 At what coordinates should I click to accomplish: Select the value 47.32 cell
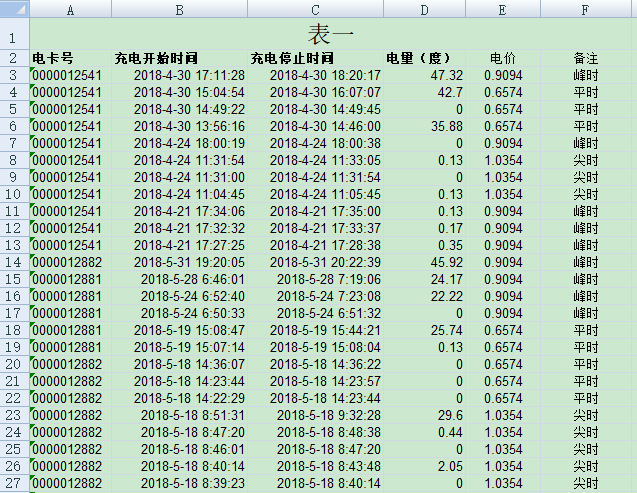(424, 75)
